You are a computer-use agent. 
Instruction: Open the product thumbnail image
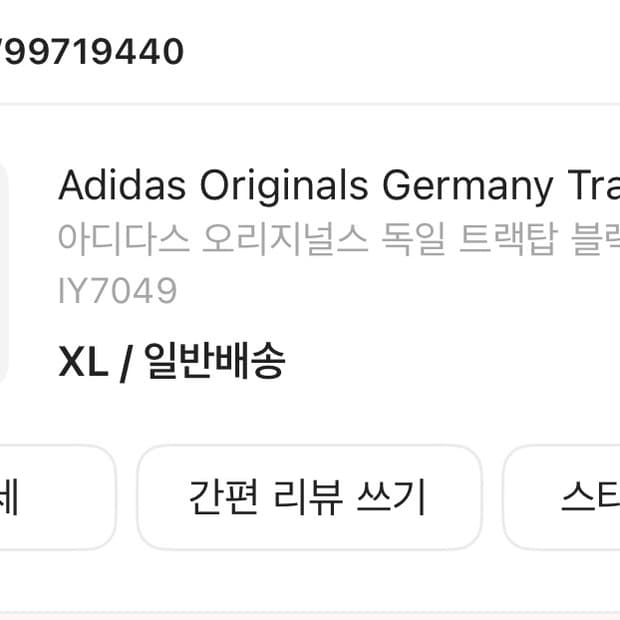coord(4,274)
